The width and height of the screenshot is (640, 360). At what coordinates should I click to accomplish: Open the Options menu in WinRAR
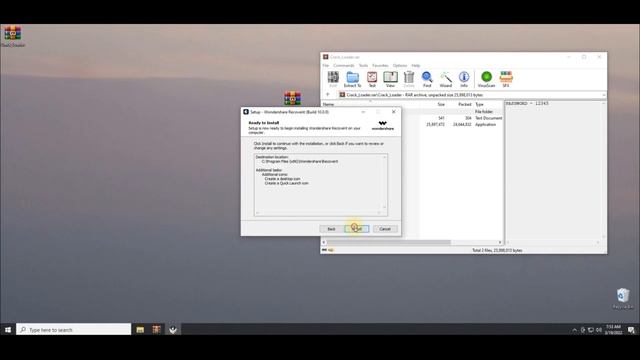click(x=400, y=65)
